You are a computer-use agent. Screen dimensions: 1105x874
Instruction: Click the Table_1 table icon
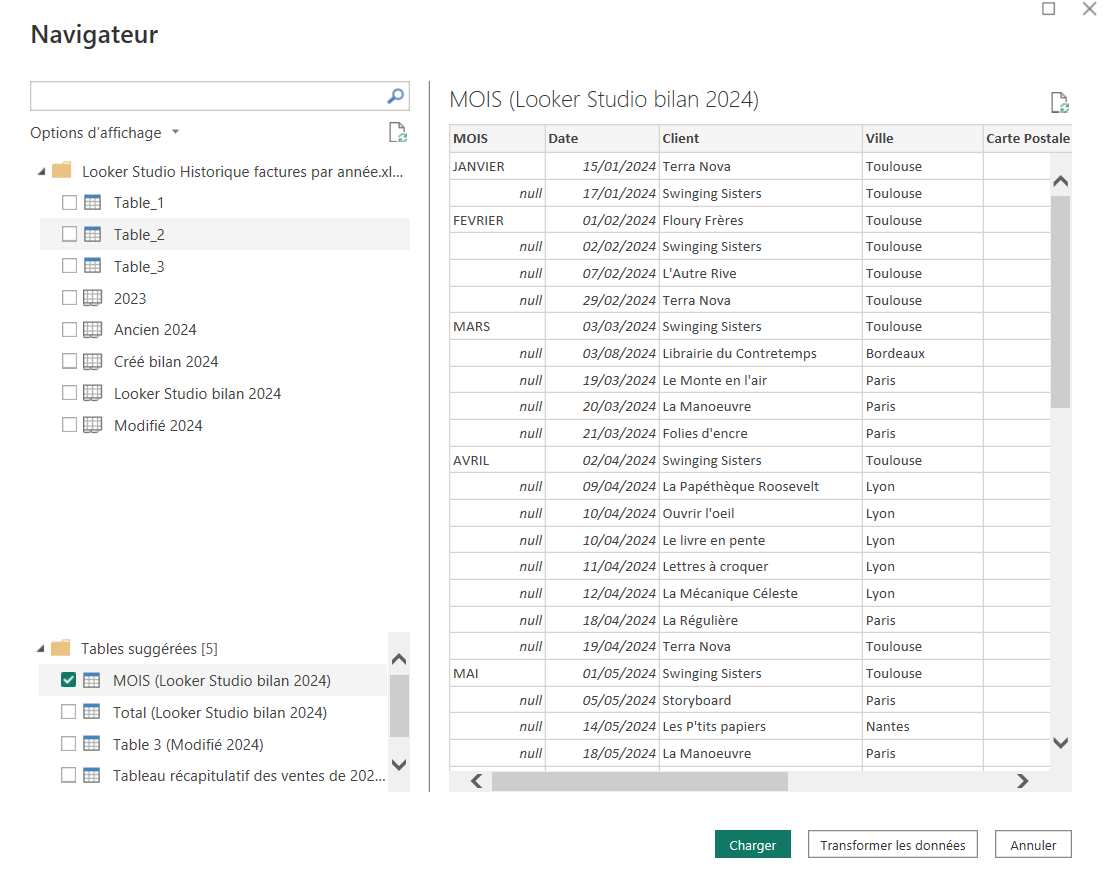click(92, 203)
